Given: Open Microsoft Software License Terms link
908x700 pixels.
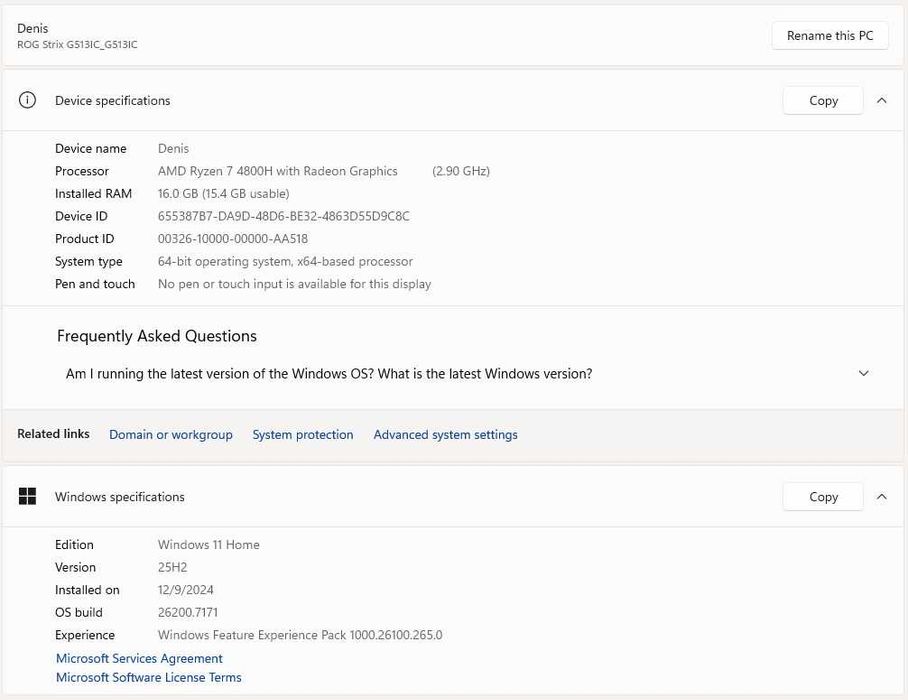Looking at the screenshot, I should click(149, 677).
